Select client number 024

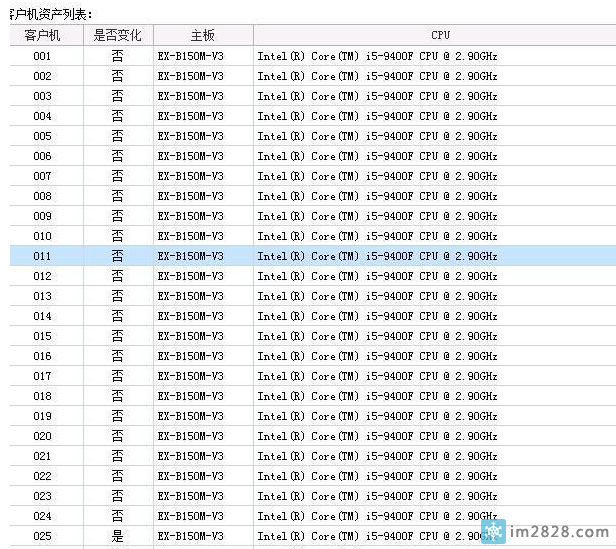[42, 516]
